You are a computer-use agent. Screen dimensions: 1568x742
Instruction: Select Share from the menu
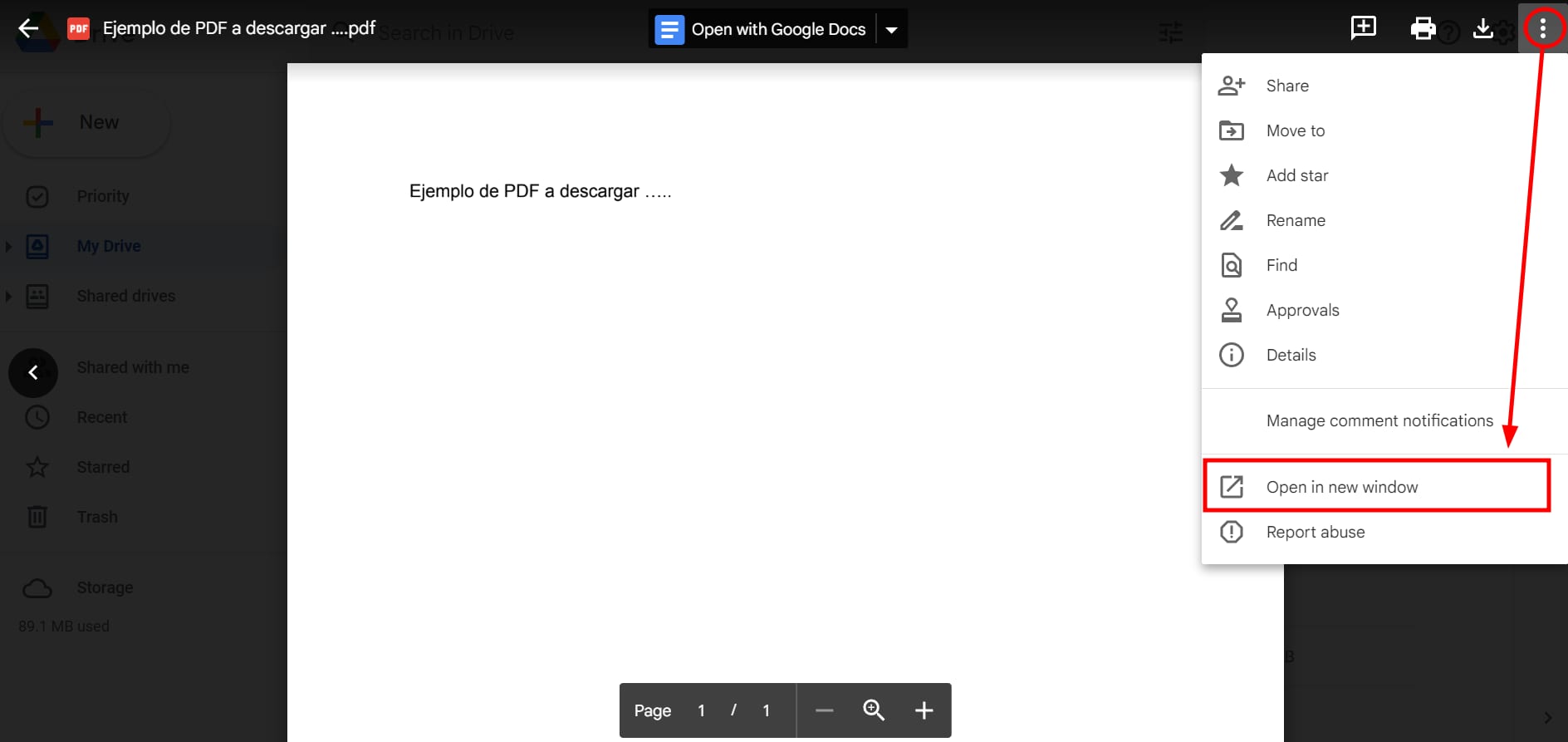(x=1286, y=86)
